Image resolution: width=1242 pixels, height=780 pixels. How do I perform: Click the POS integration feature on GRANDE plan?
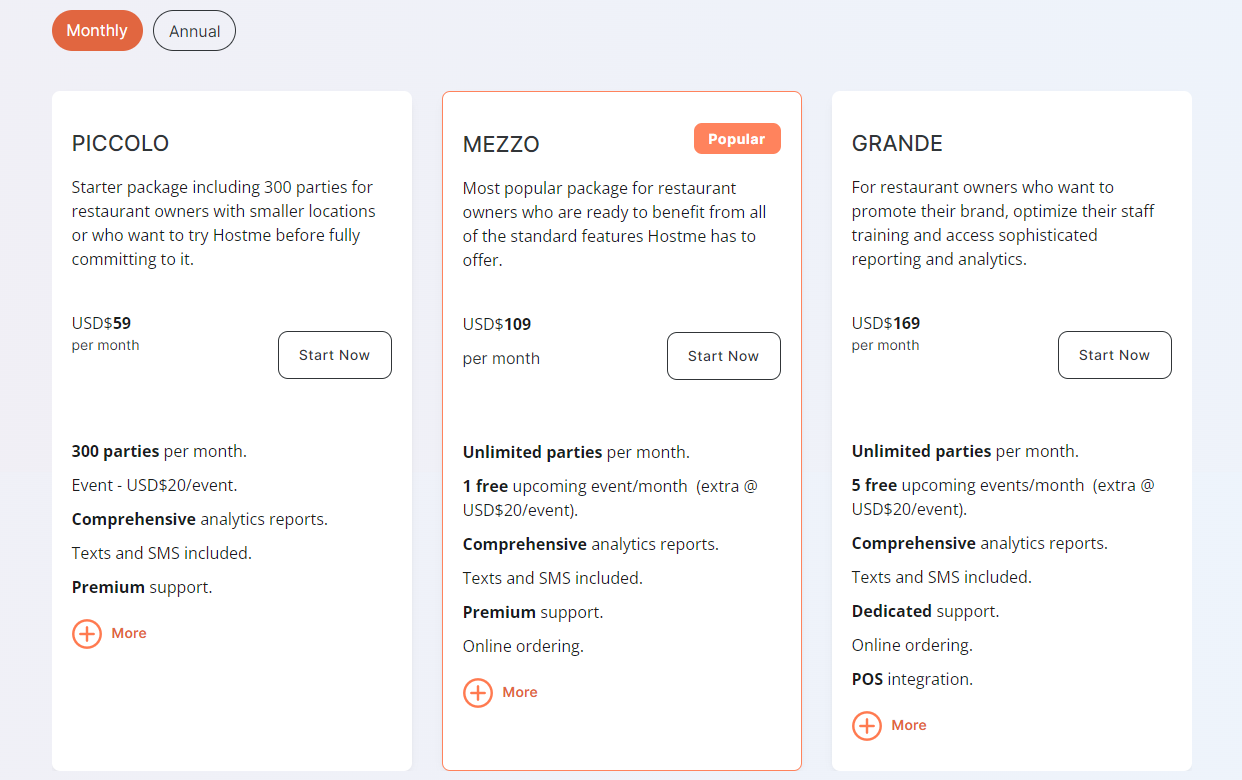[x=912, y=678]
